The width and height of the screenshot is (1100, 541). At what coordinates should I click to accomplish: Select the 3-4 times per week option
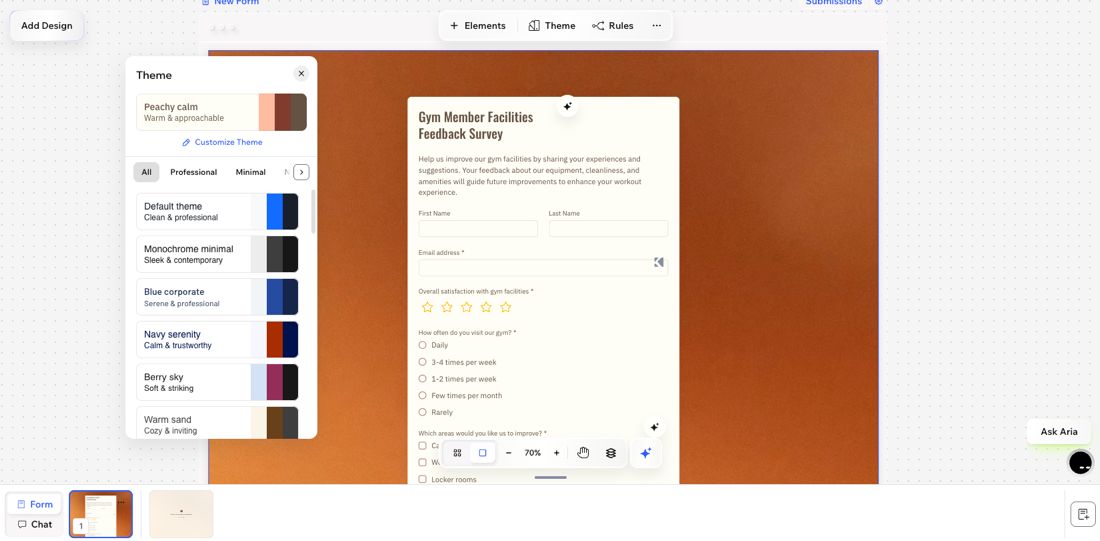pyautogui.click(x=422, y=362)
